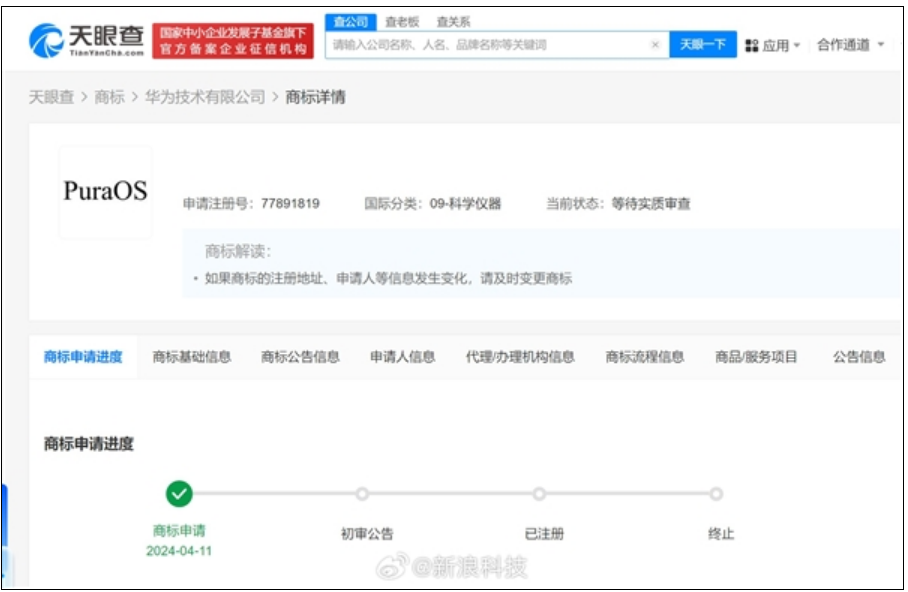This screenshot has width=908, height=592.
Task: Select the 查公司 search tab
Action: [x=350, y=22]
